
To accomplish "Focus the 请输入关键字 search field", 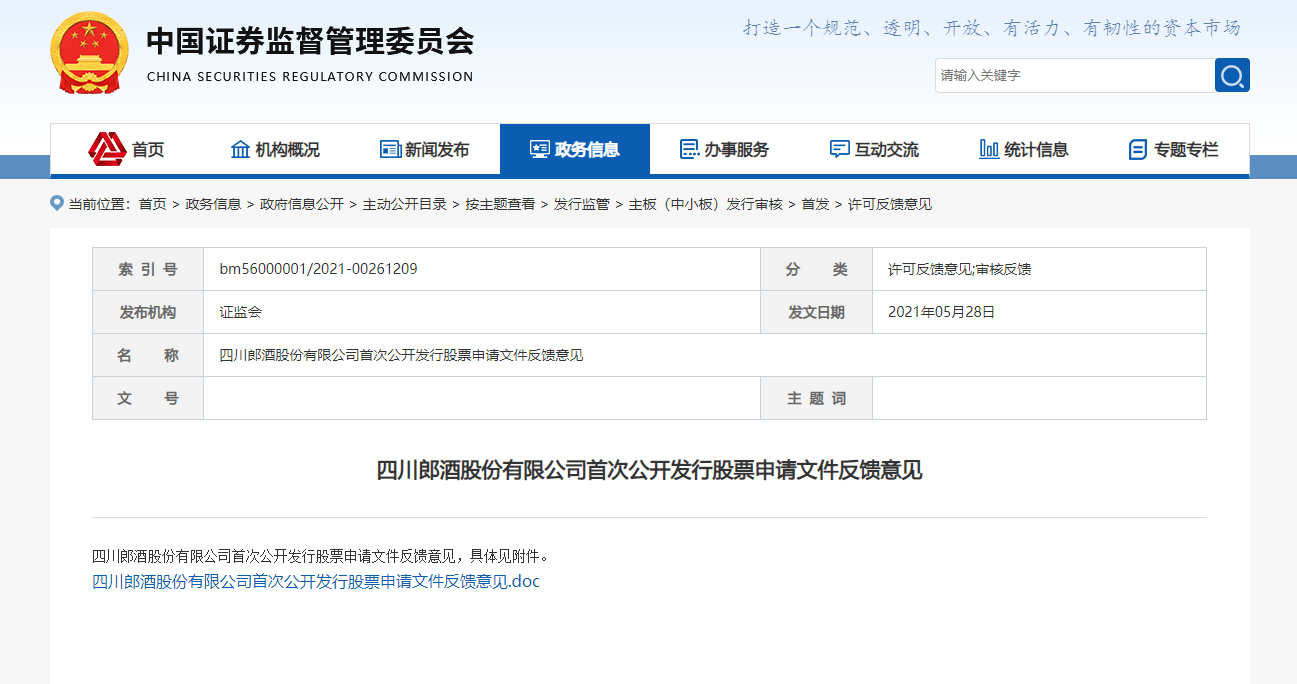I will (x=1075, y=75).
